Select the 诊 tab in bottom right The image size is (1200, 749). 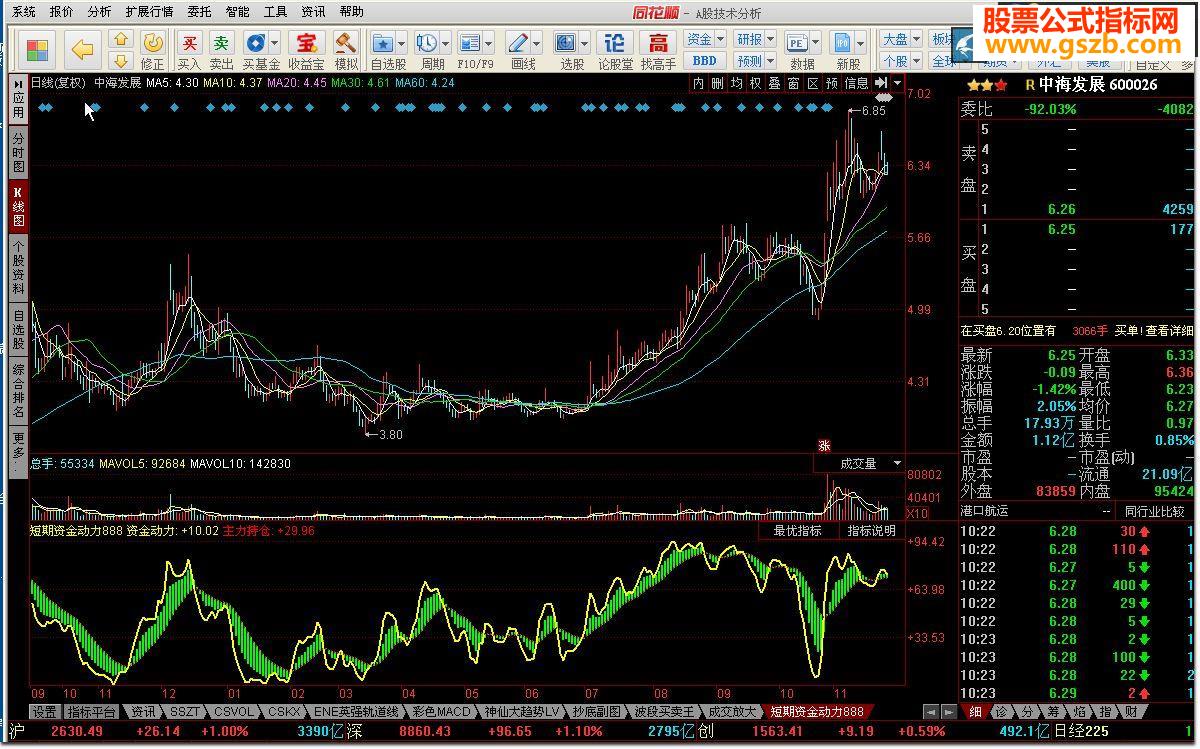click(x=1001, y=712)
